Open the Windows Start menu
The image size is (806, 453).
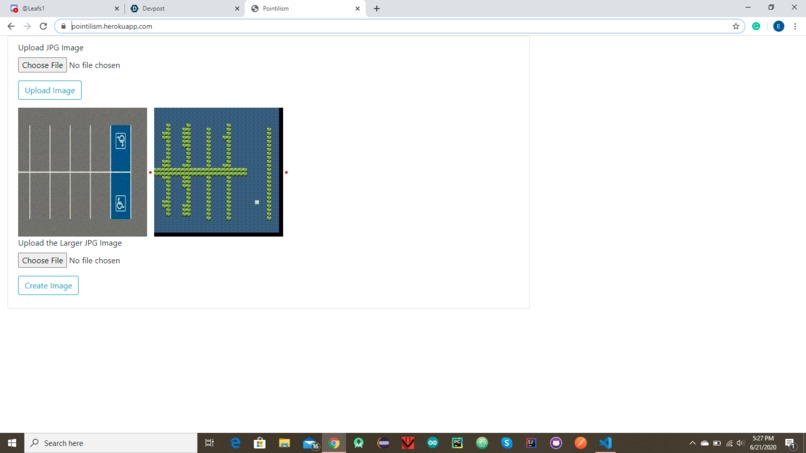pyautogui.click(x=12, y=443)
